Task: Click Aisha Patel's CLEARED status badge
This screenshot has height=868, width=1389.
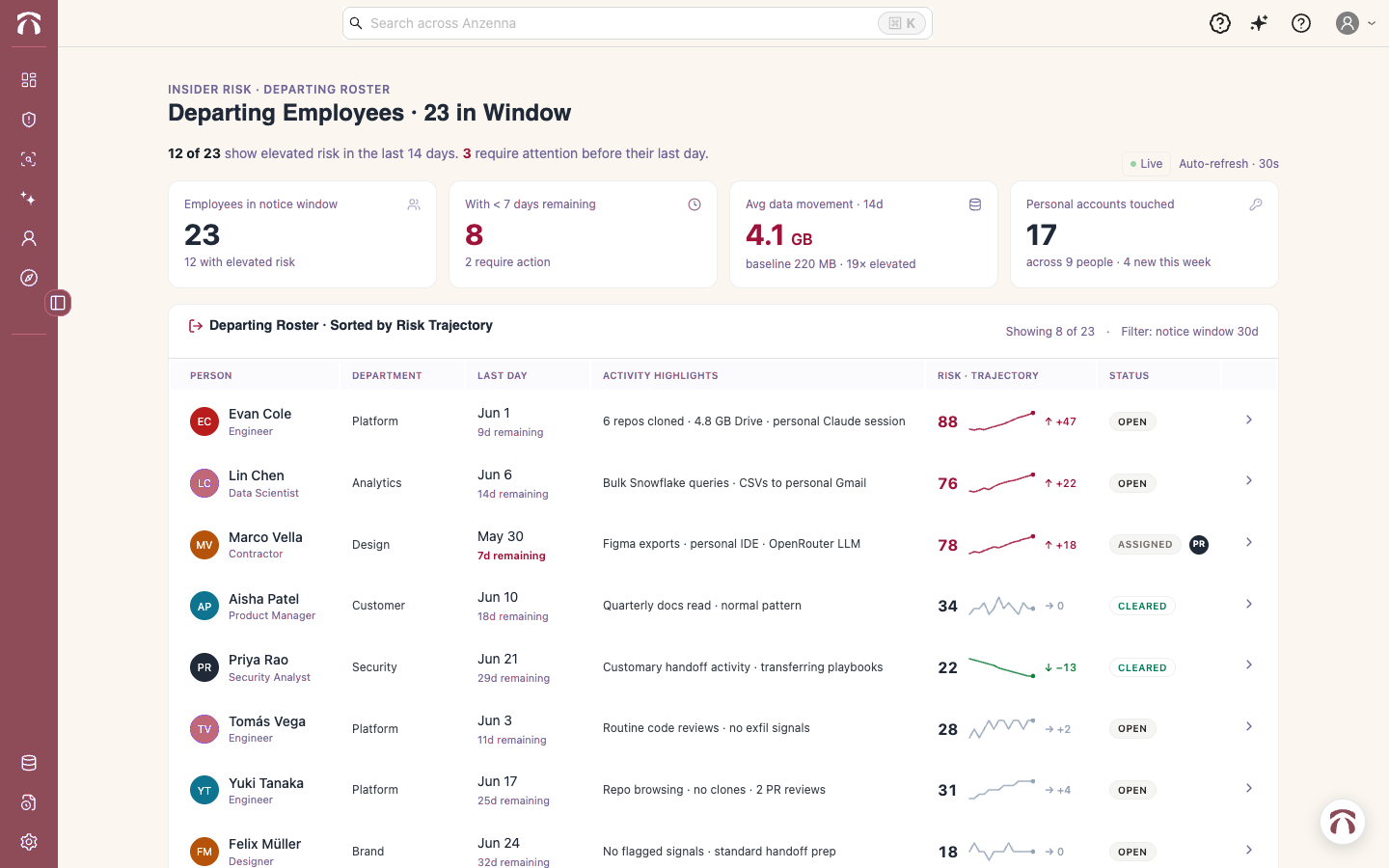Action: tap(1142, 607)
